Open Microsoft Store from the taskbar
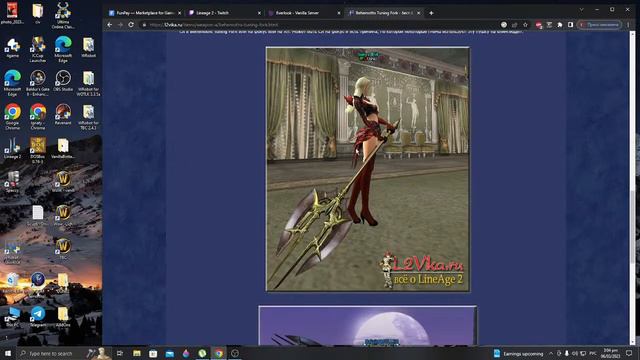The height and width of the screenshot is (360, 640). coord(153,353)
